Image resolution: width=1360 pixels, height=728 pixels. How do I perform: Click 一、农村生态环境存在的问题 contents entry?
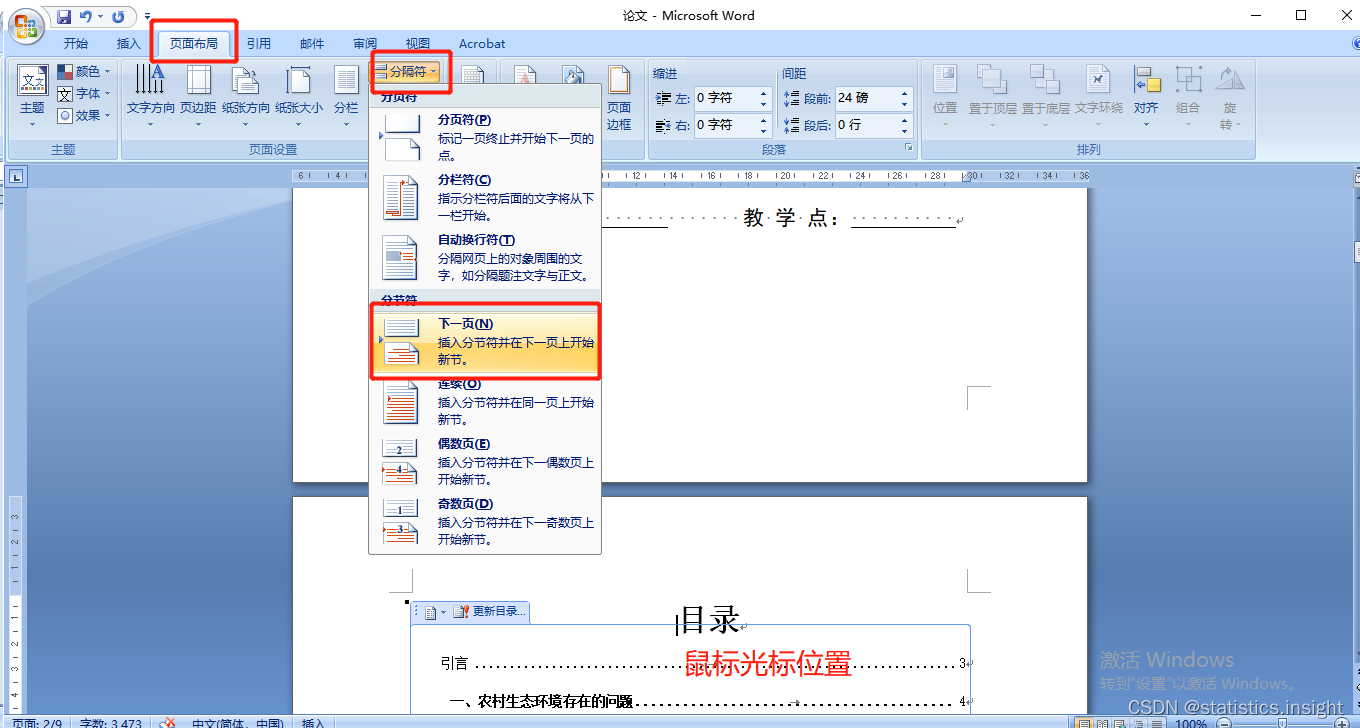coord(541,702)
